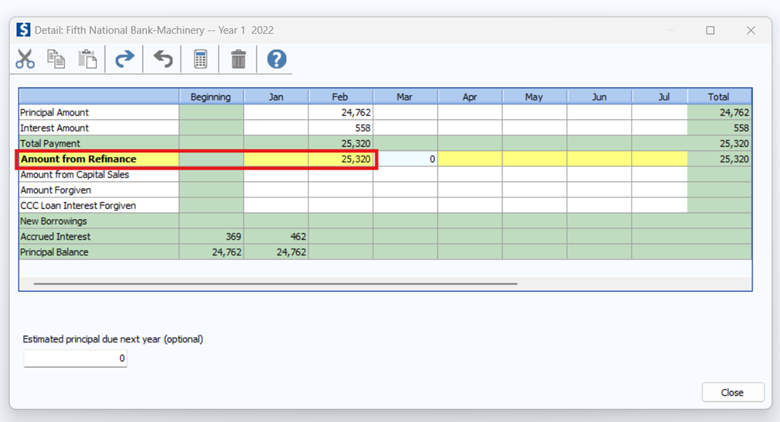
Task: Click the Mar column header
Action: (405, 97)
